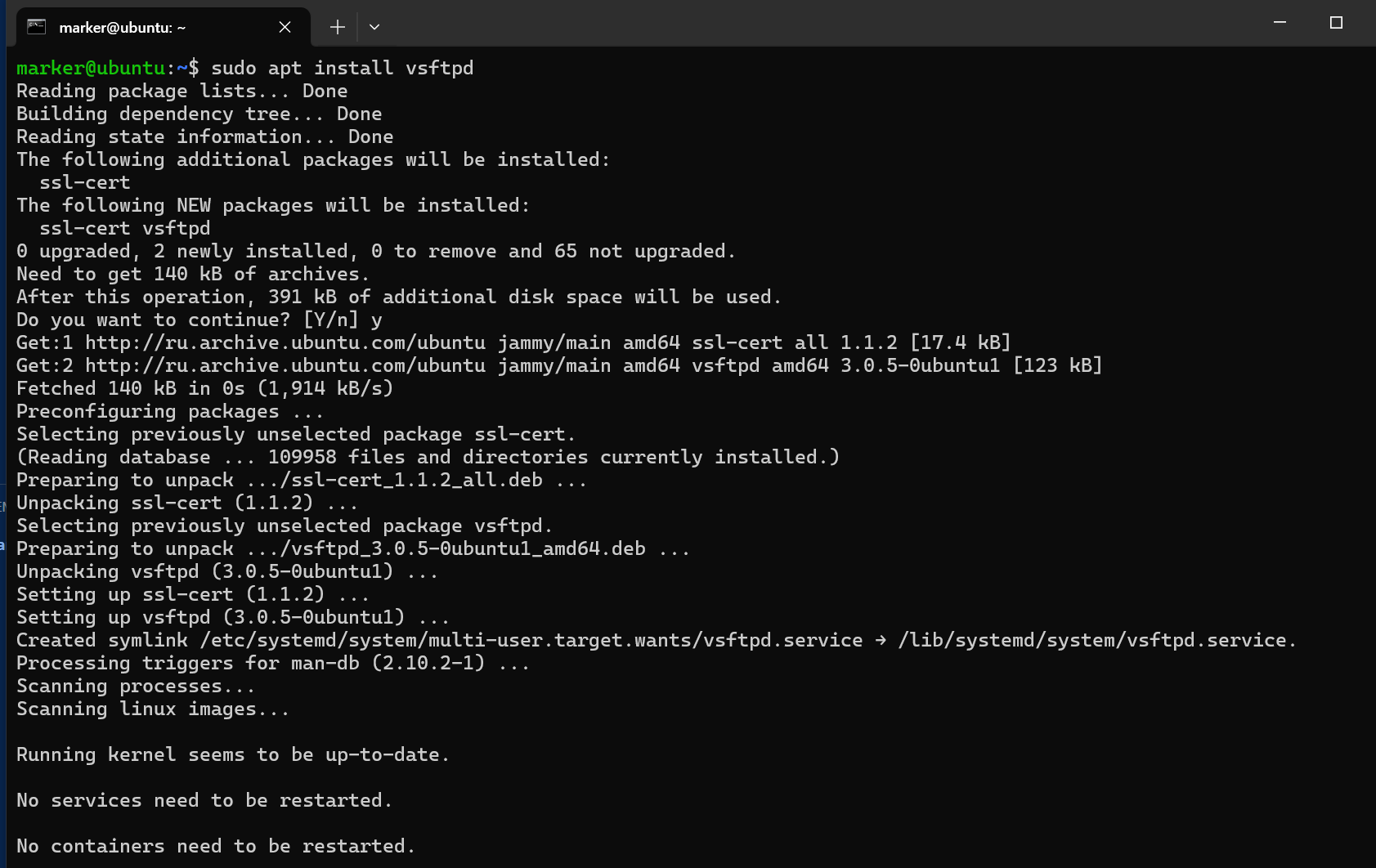Click the [Y/n] continue prompt

click(330, 320)
